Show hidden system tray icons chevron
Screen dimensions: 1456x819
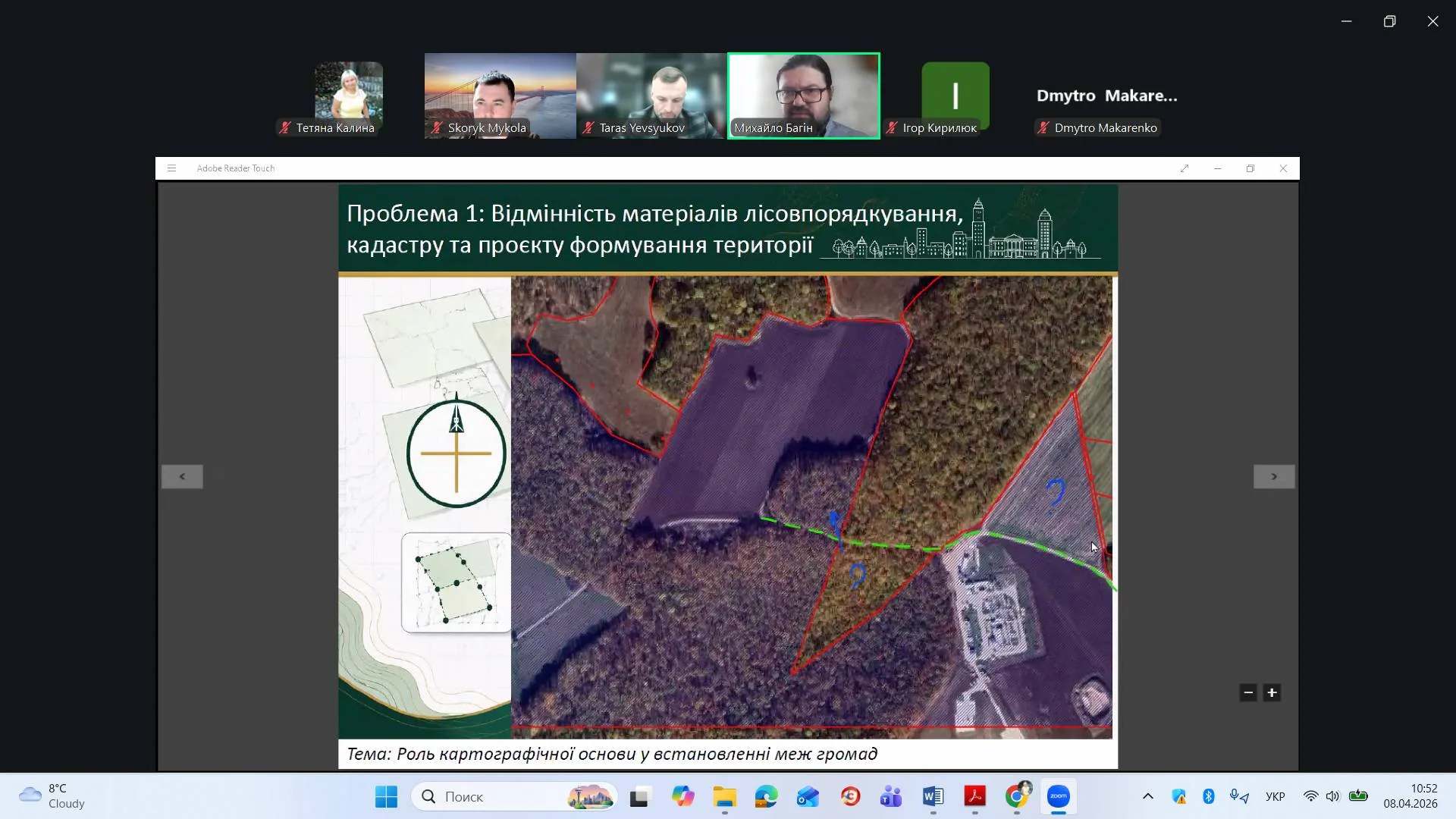(x=1147, y=796)
